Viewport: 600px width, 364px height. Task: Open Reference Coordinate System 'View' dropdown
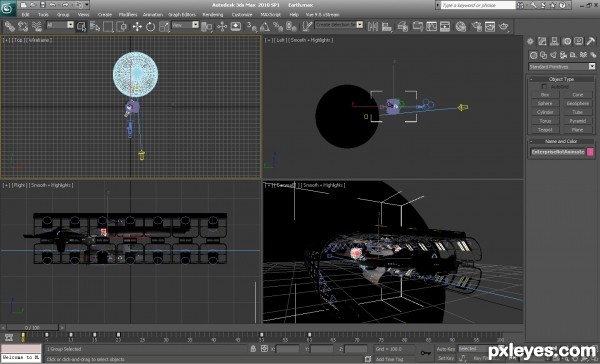[185, 25]
